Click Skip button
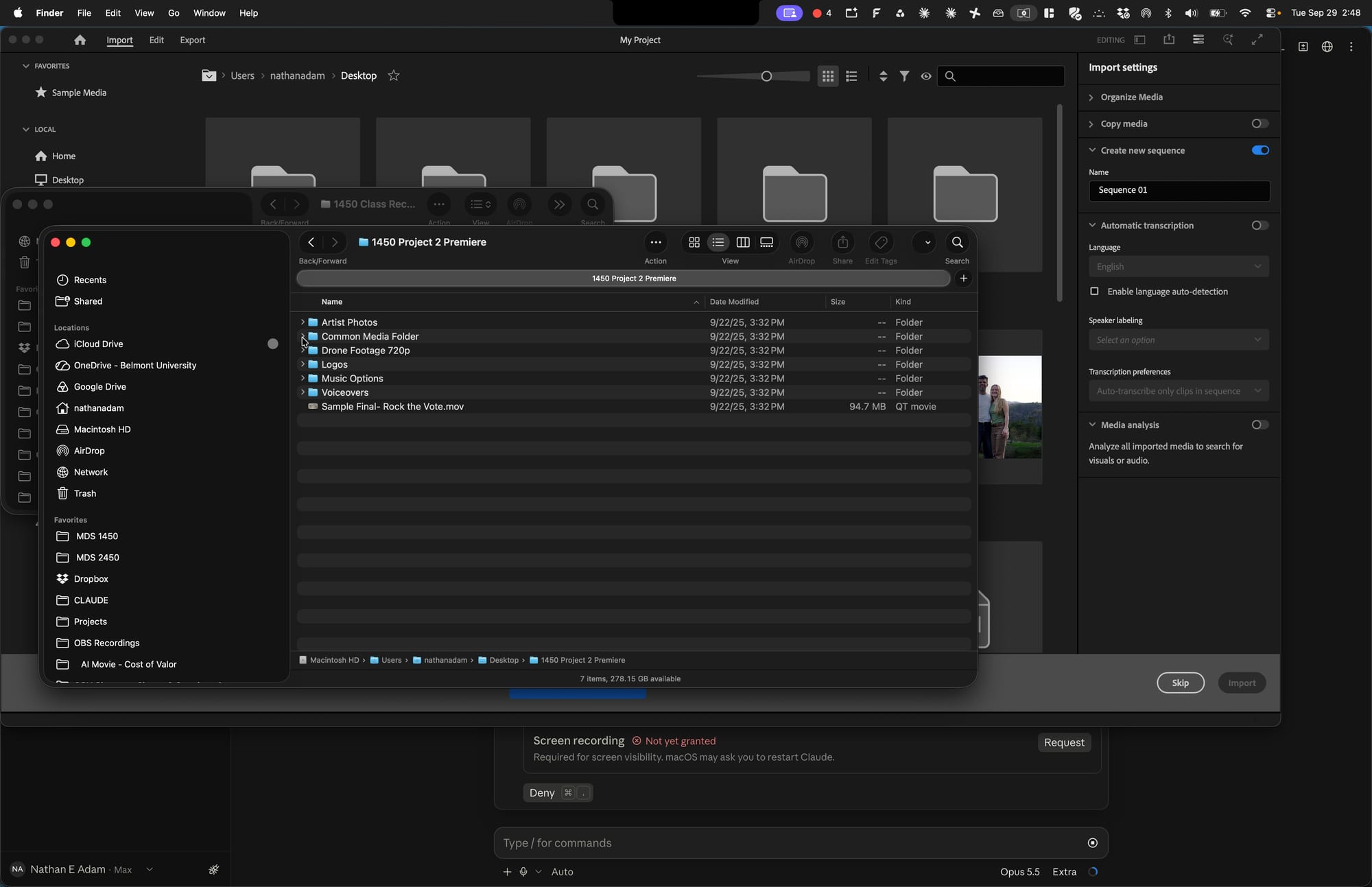 (1180, 683)
